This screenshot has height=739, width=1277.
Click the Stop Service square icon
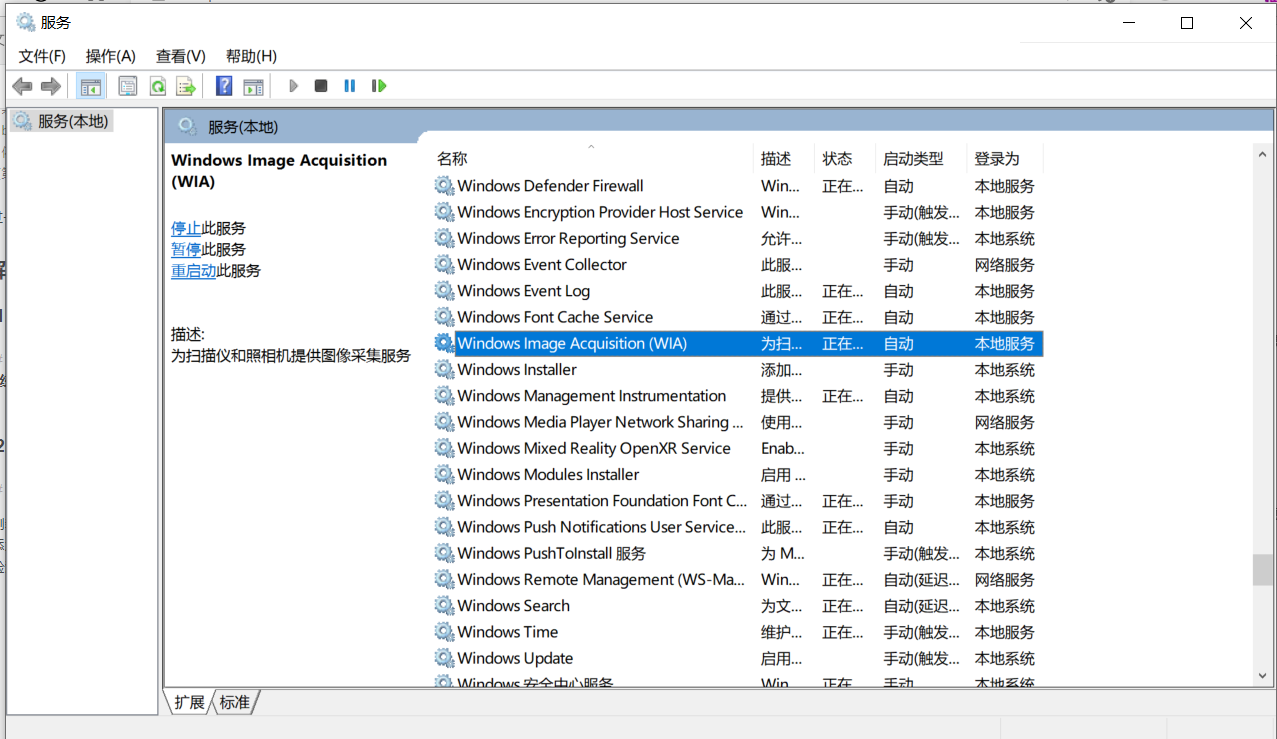321,86
